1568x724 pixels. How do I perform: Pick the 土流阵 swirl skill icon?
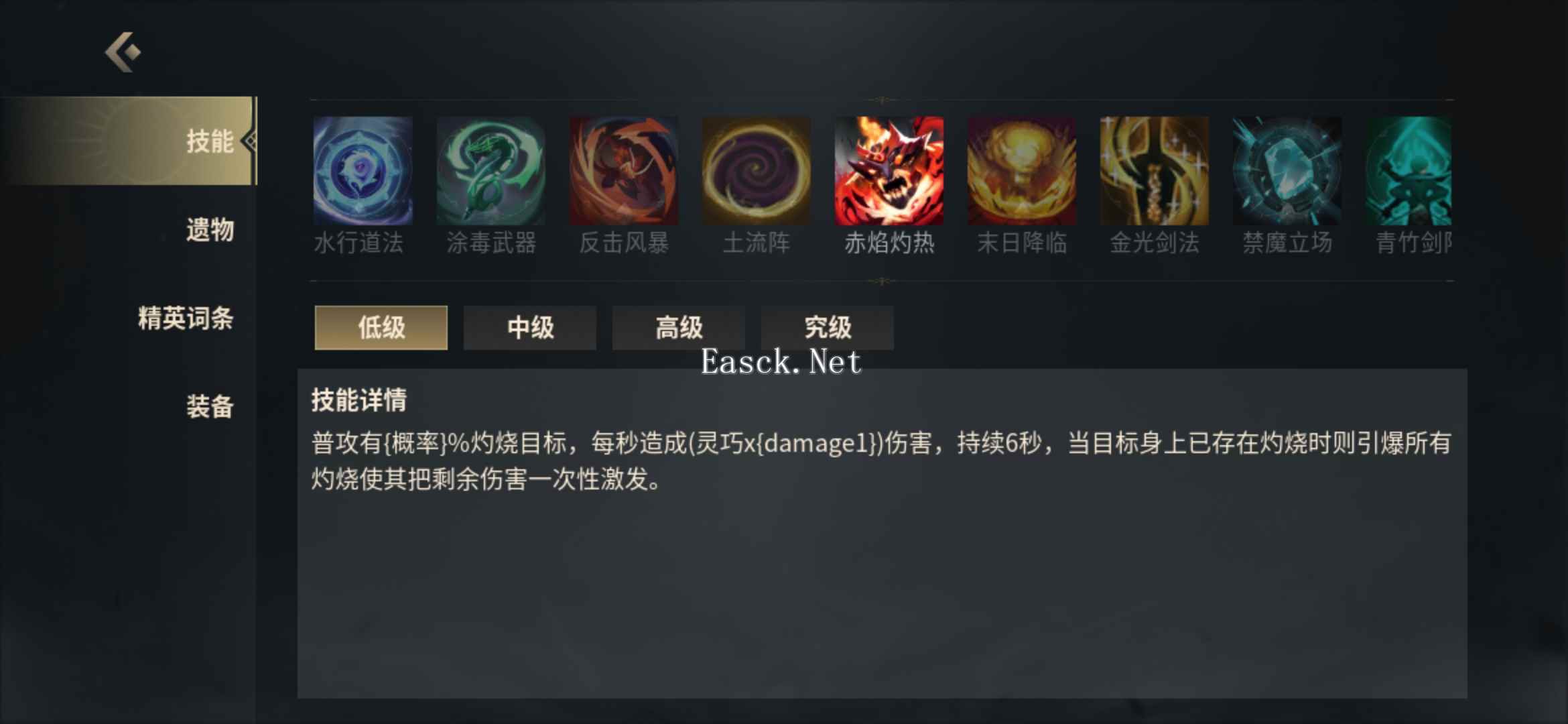[x=756, y=170]
